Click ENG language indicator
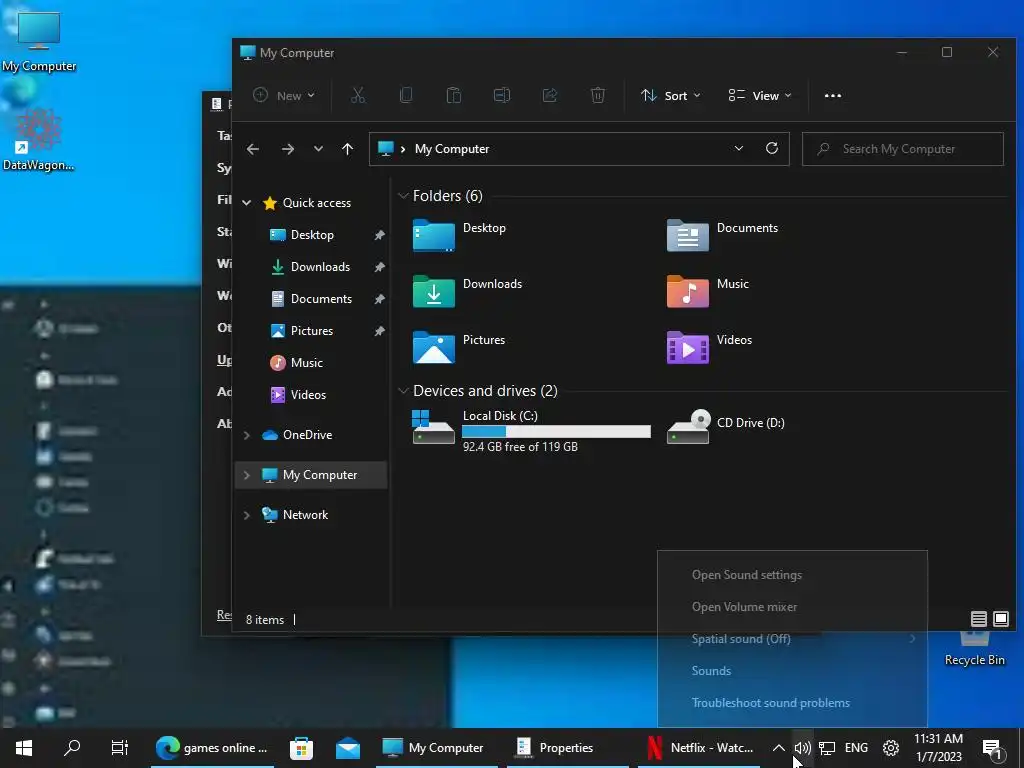This screenshot has width=1024, height=768. 856,748
